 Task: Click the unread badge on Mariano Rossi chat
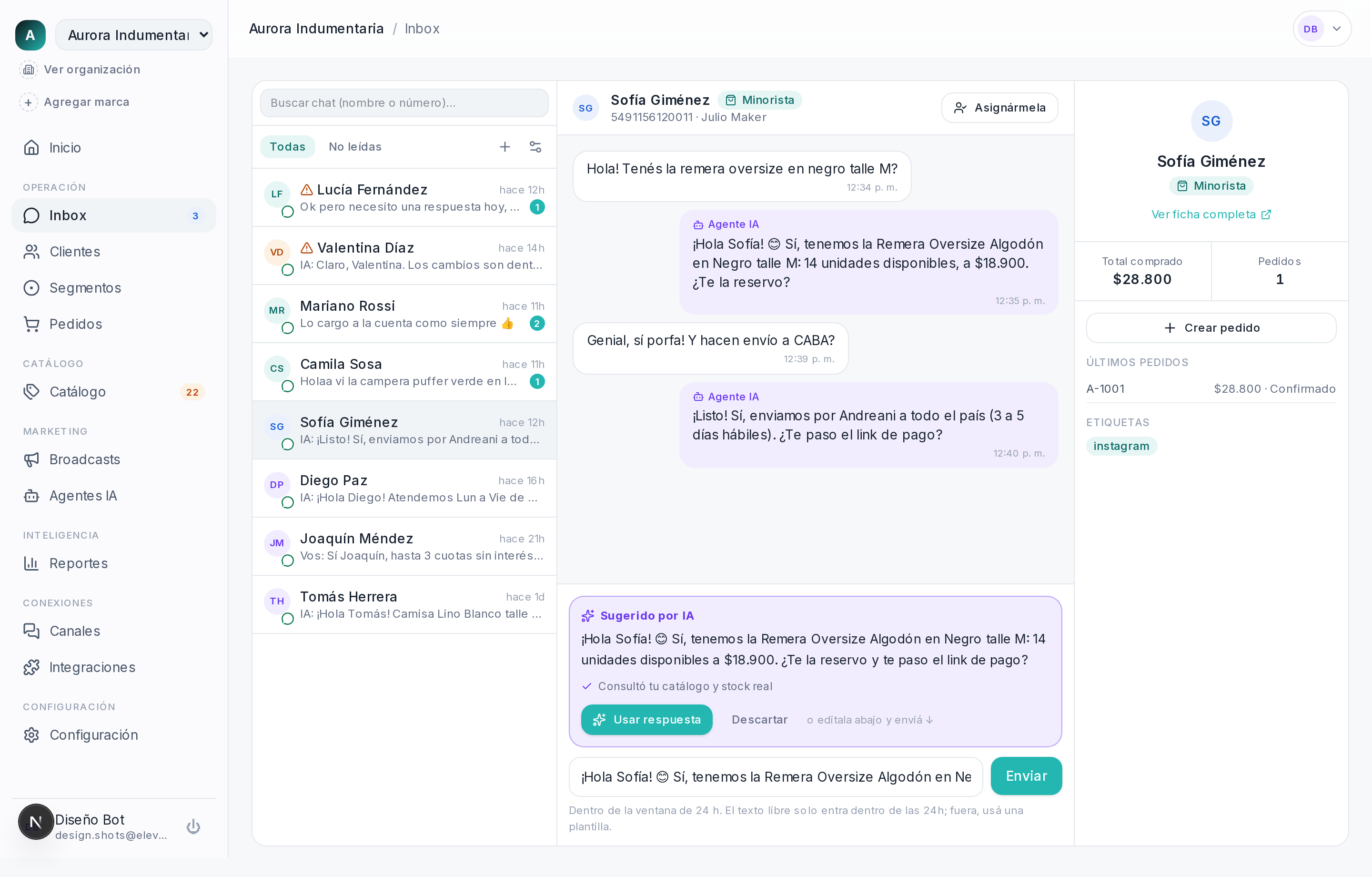coord(537,323)
